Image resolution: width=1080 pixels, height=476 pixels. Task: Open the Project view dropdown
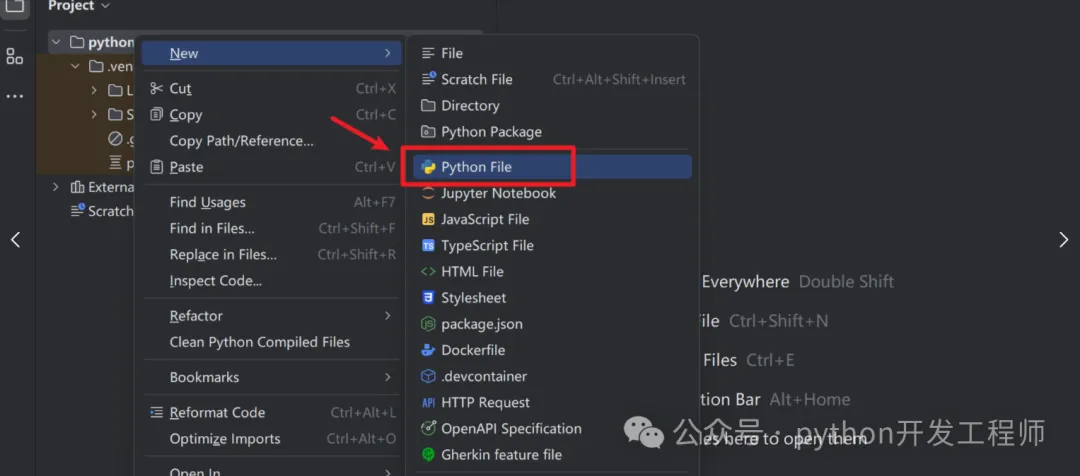pyautogui.click(x=104, y=6)
